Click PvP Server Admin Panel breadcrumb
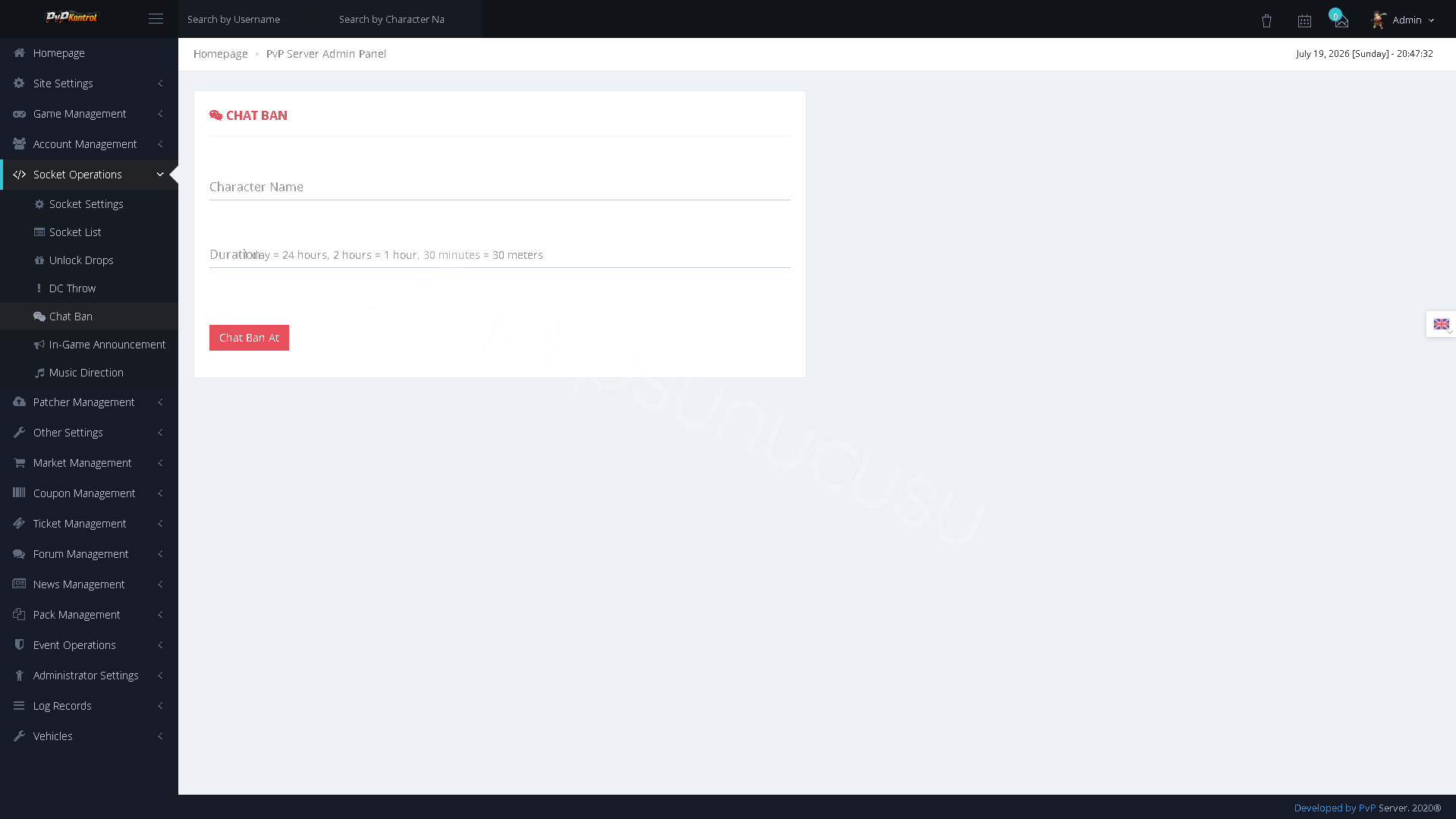 coord(325,54)
